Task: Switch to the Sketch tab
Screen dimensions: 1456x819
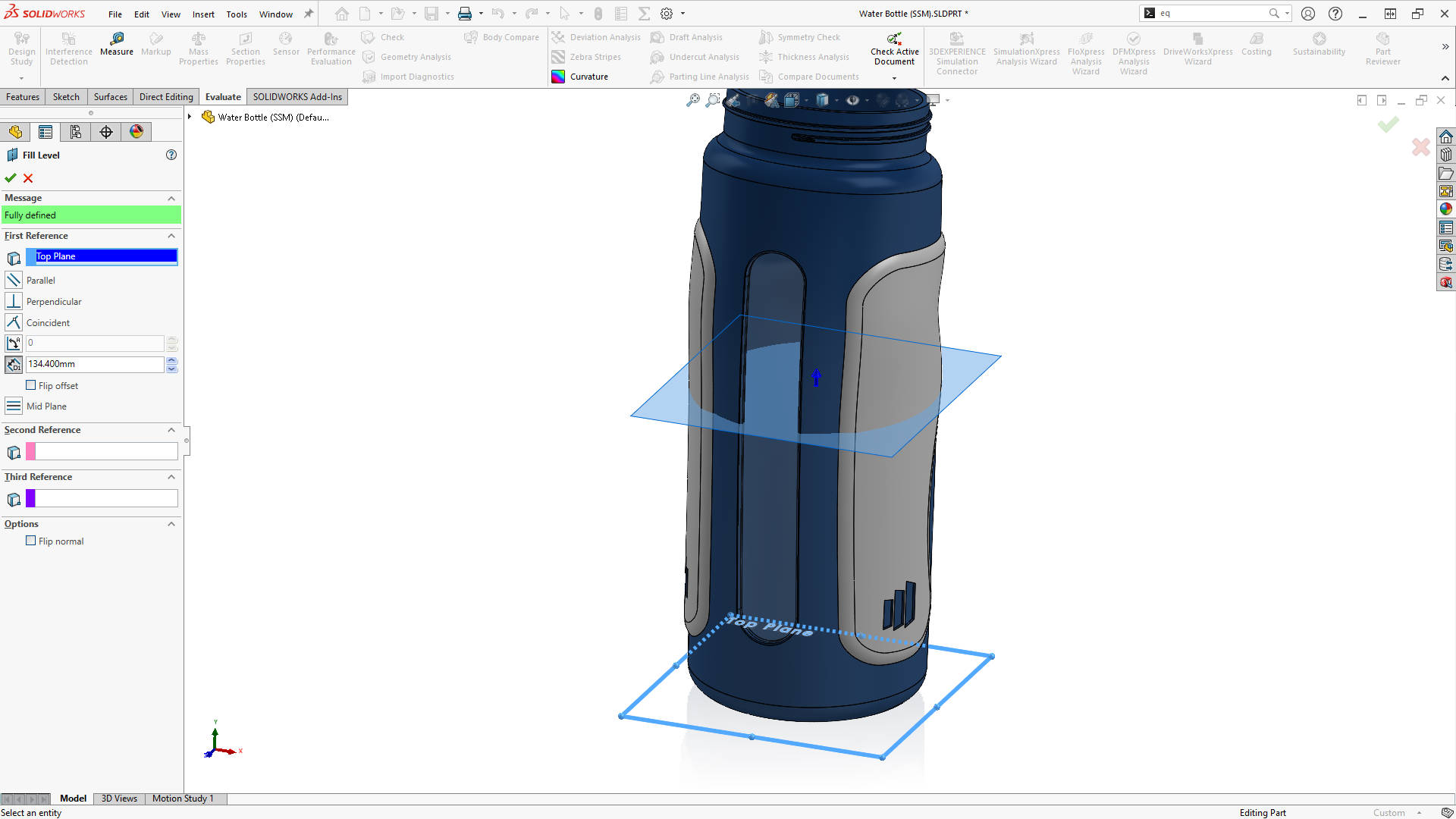Action: (66, 96)
